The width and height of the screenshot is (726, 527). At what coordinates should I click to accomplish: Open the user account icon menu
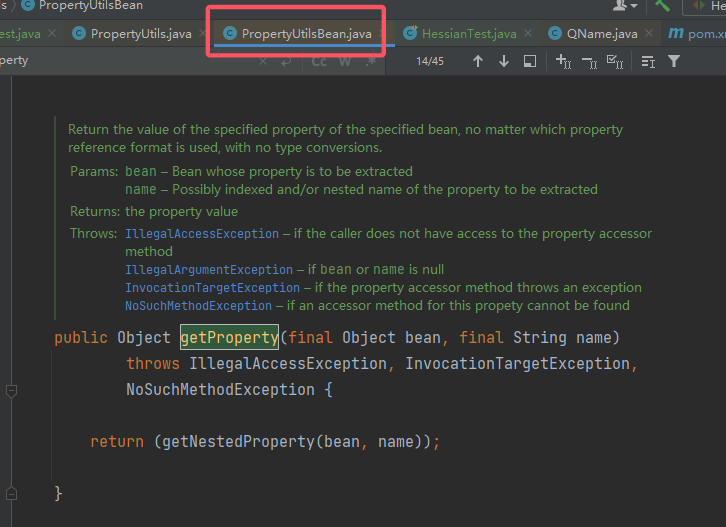pos(625,6)
